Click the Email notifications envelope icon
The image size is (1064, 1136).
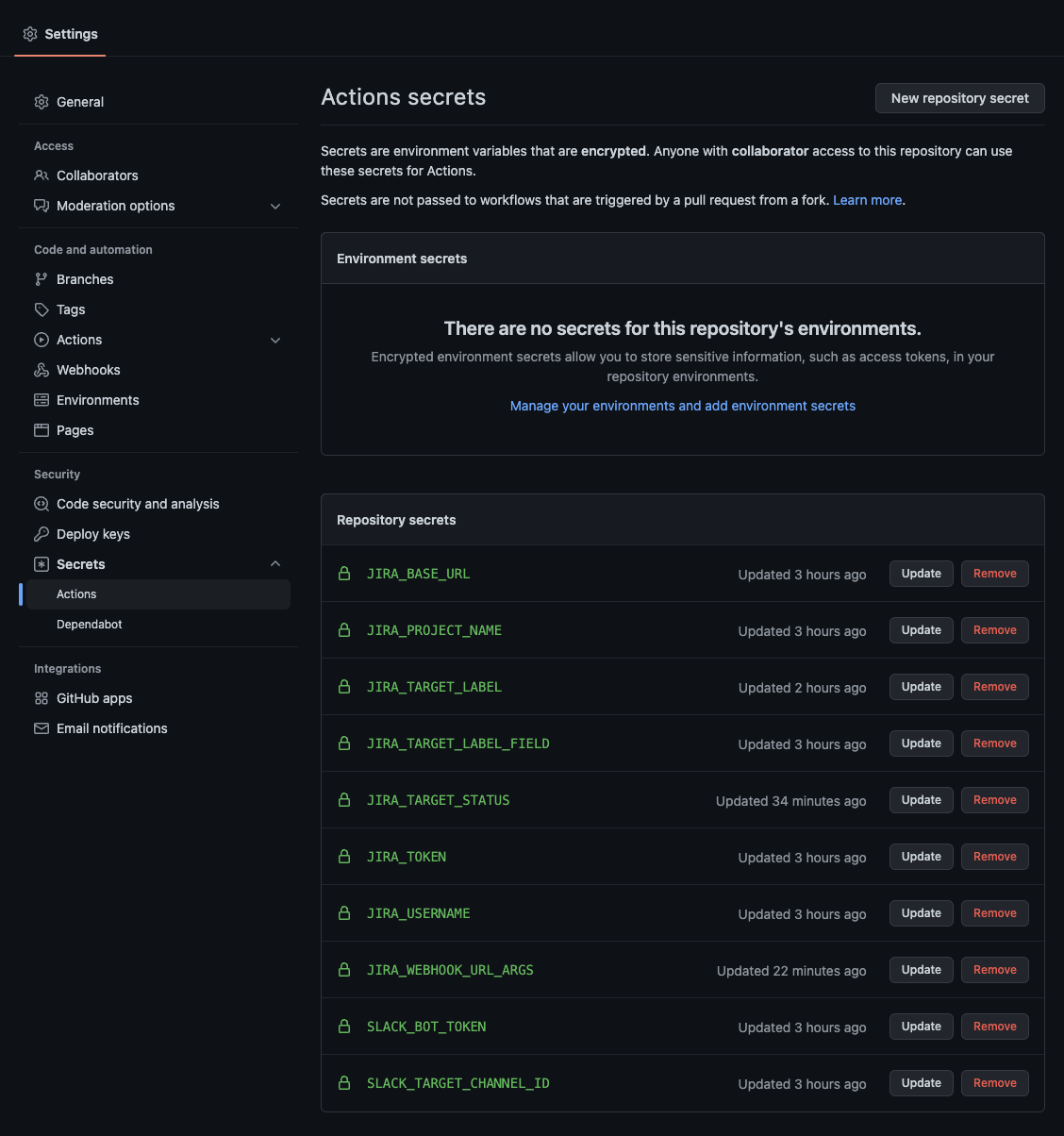[x=42, y=728]
